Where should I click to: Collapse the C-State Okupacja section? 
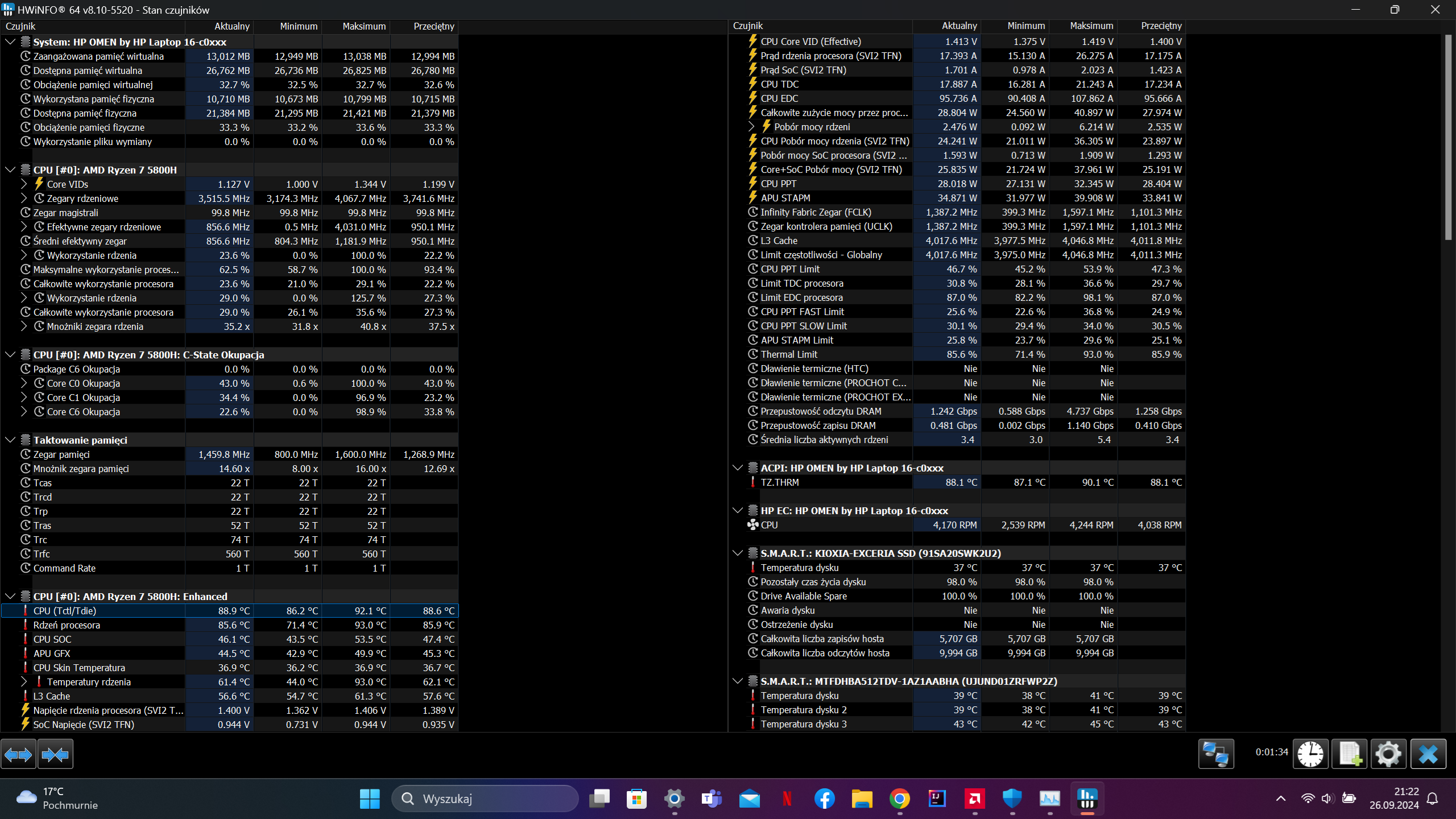pyautogui.click(x=10, y=355)
